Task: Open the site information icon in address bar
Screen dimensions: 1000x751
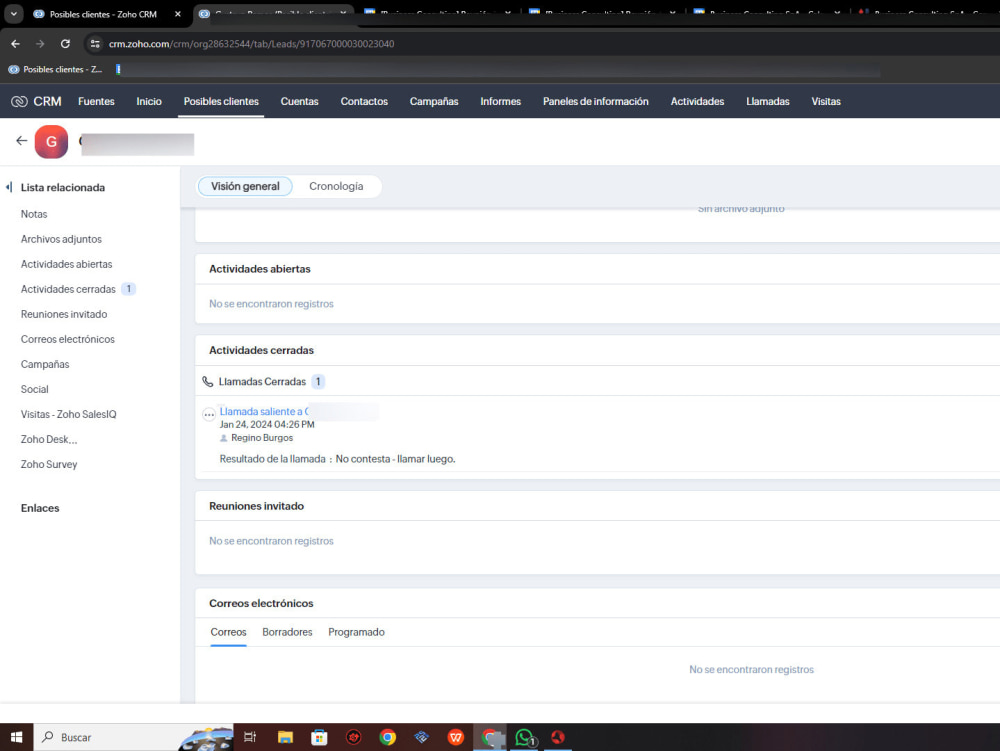Action: 95,44
